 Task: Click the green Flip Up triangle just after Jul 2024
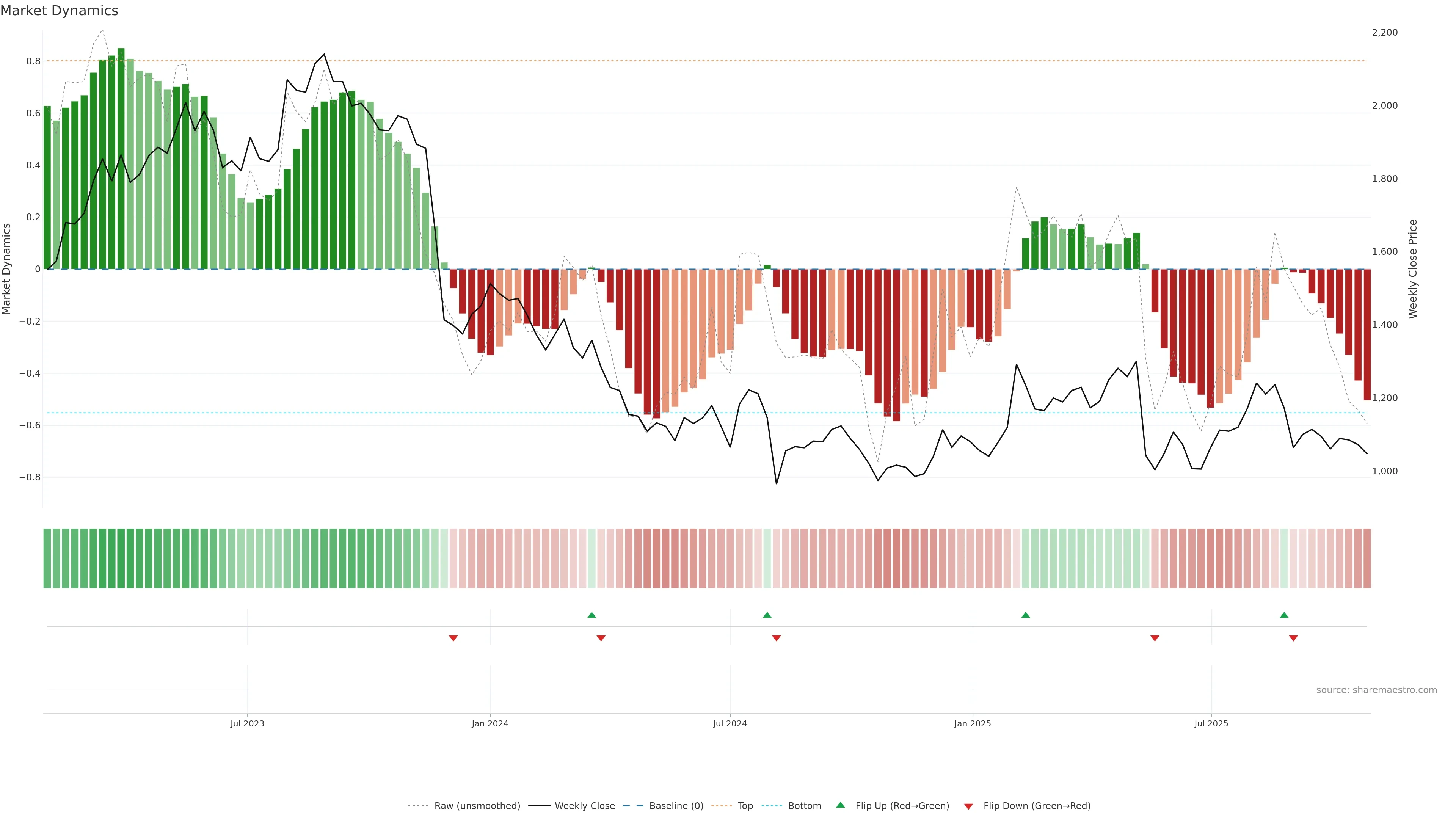coord(767,615)
